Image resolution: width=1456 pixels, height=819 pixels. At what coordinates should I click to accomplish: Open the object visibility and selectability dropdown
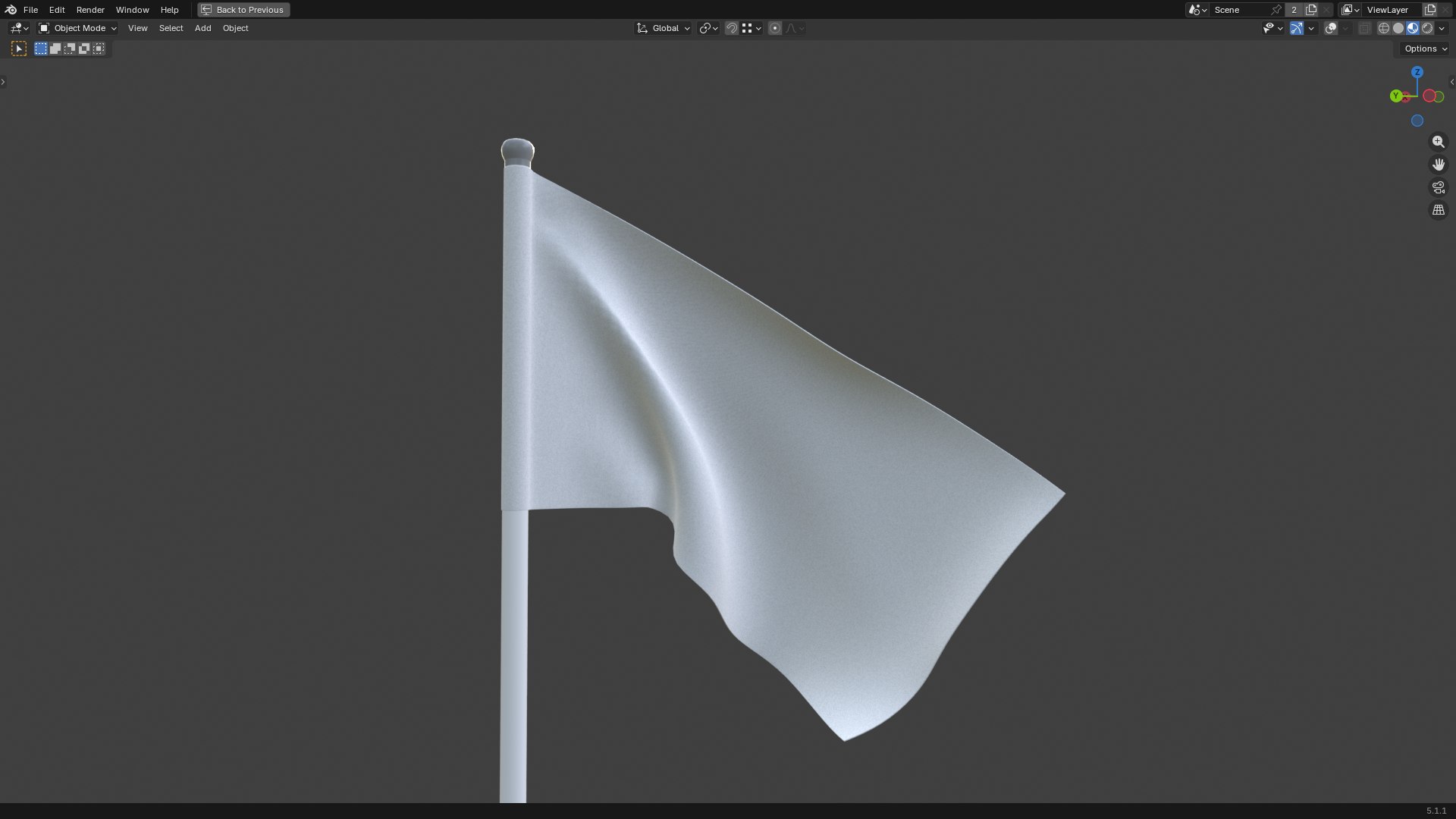pos(1272,28)
